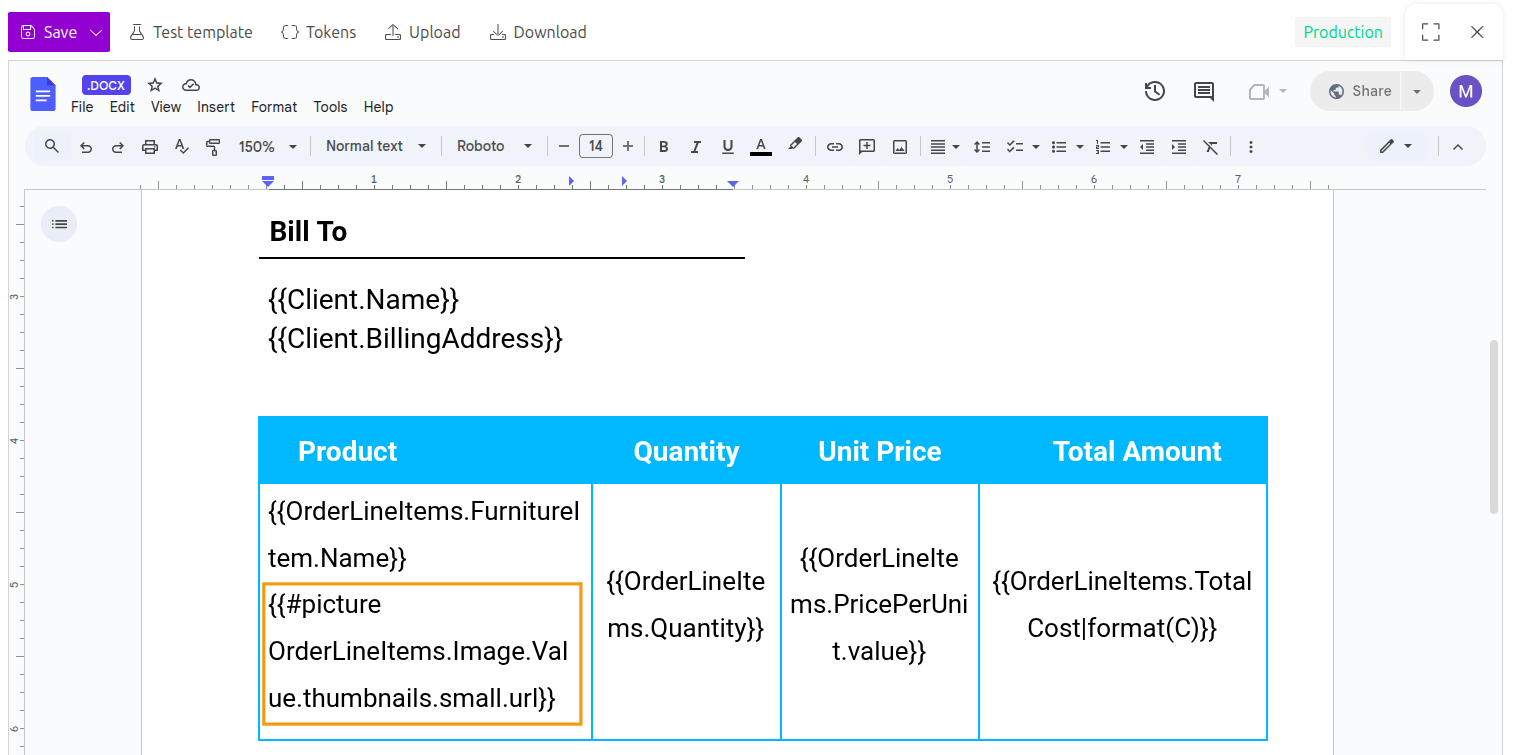The height and width of the screenshot is (755, 1513).
Task: Click the Production environment label
Action: pyautogui.click(x=1343, y=31)
